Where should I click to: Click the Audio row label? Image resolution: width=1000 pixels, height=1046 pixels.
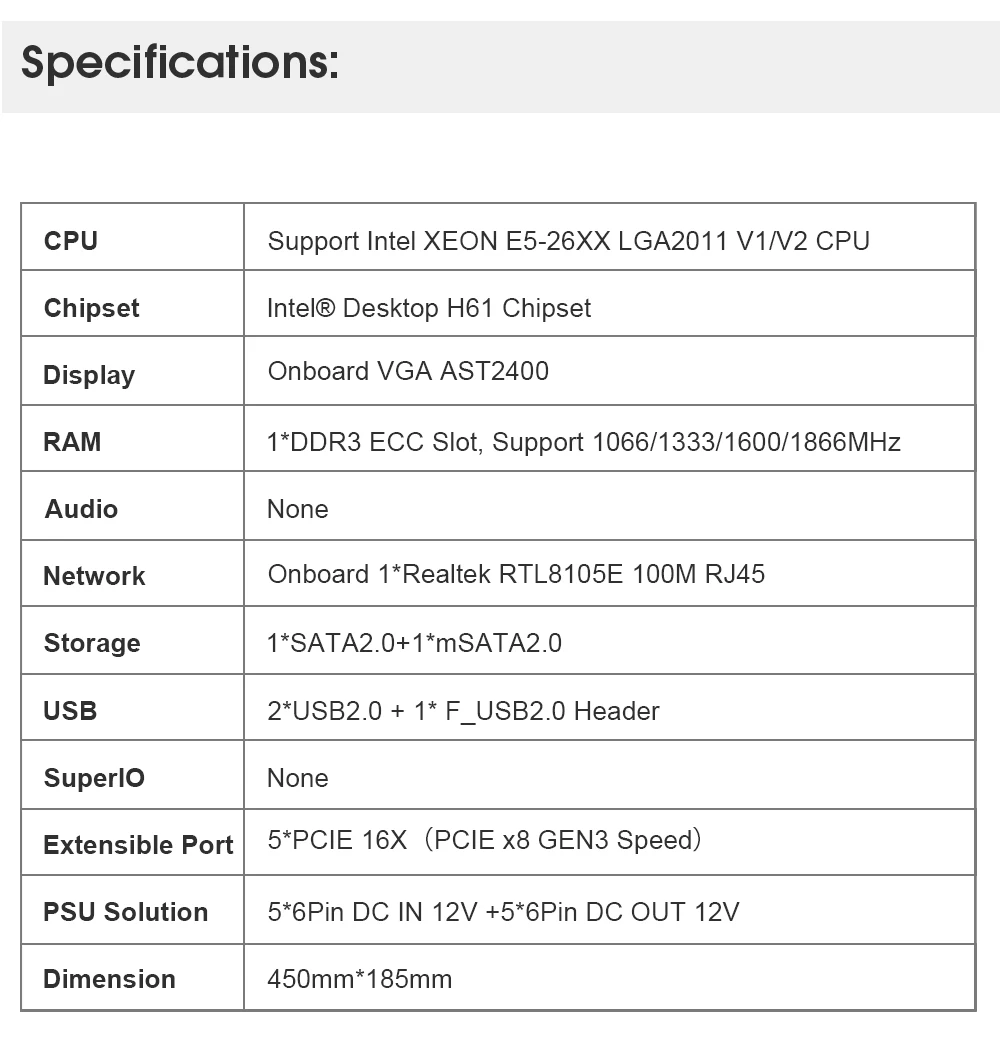tap(81, 509)
